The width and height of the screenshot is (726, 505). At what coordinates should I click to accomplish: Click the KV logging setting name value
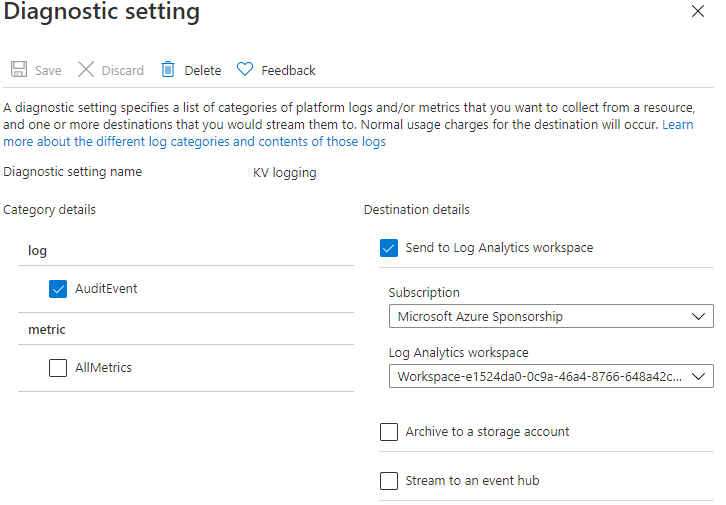284,173
